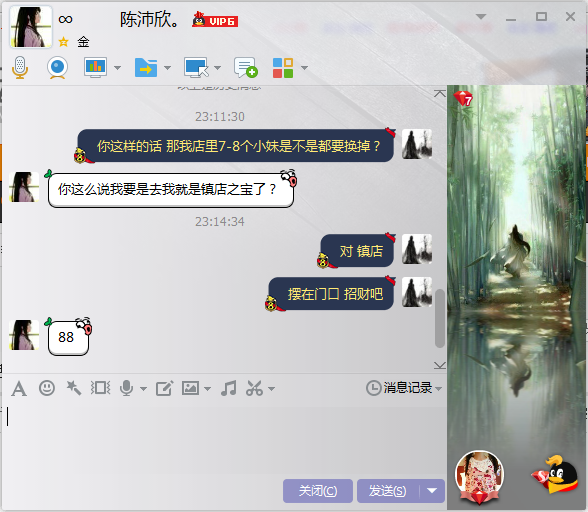Screen dimensions: 588x512
Task: Click the 发送(S) send button
Action: [x=388, y=491]
